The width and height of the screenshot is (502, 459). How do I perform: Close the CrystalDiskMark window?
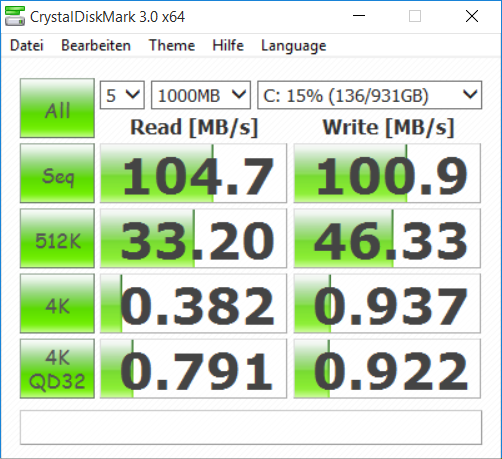tap(472, 16)
